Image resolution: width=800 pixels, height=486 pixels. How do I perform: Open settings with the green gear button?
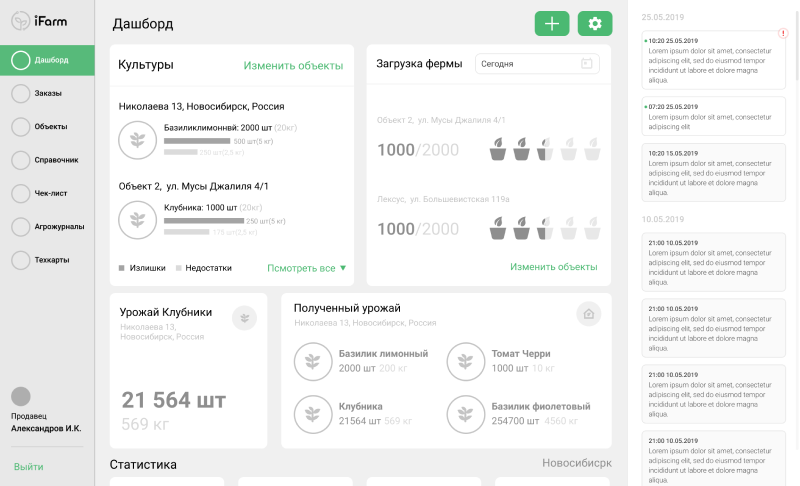tap(595, 24)
